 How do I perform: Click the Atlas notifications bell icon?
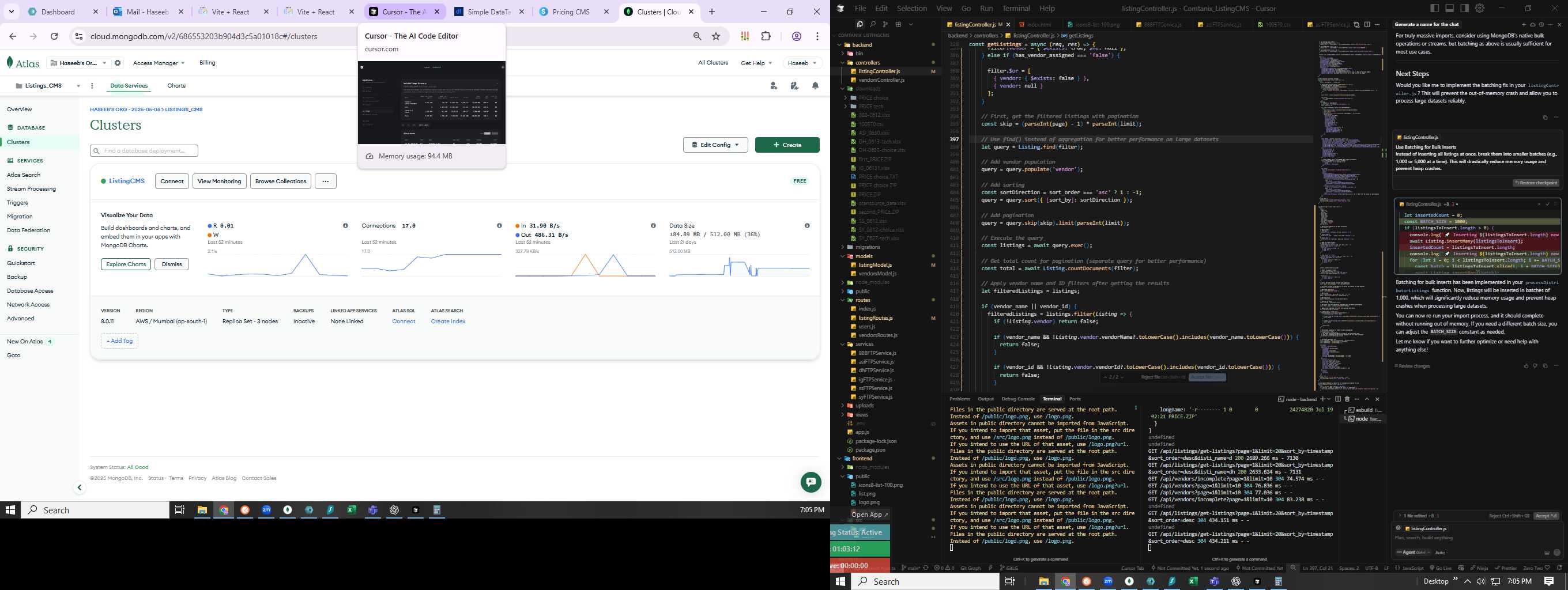815,86
